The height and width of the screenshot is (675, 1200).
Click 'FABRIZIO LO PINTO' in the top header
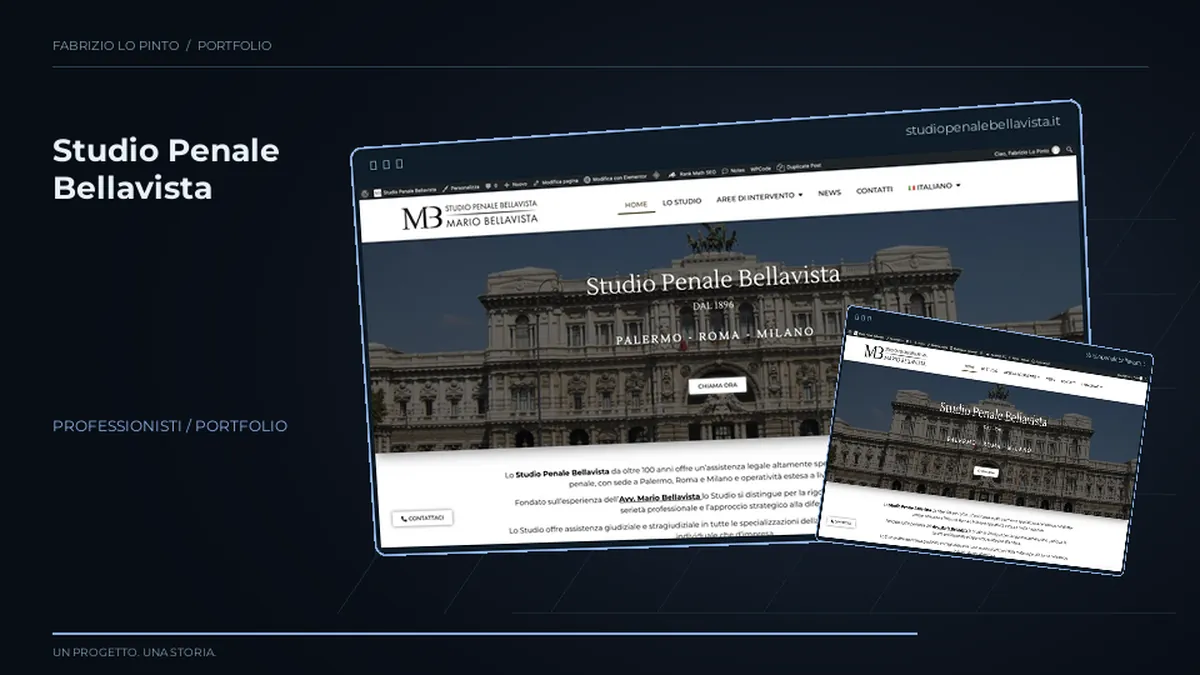coord(114,45)
